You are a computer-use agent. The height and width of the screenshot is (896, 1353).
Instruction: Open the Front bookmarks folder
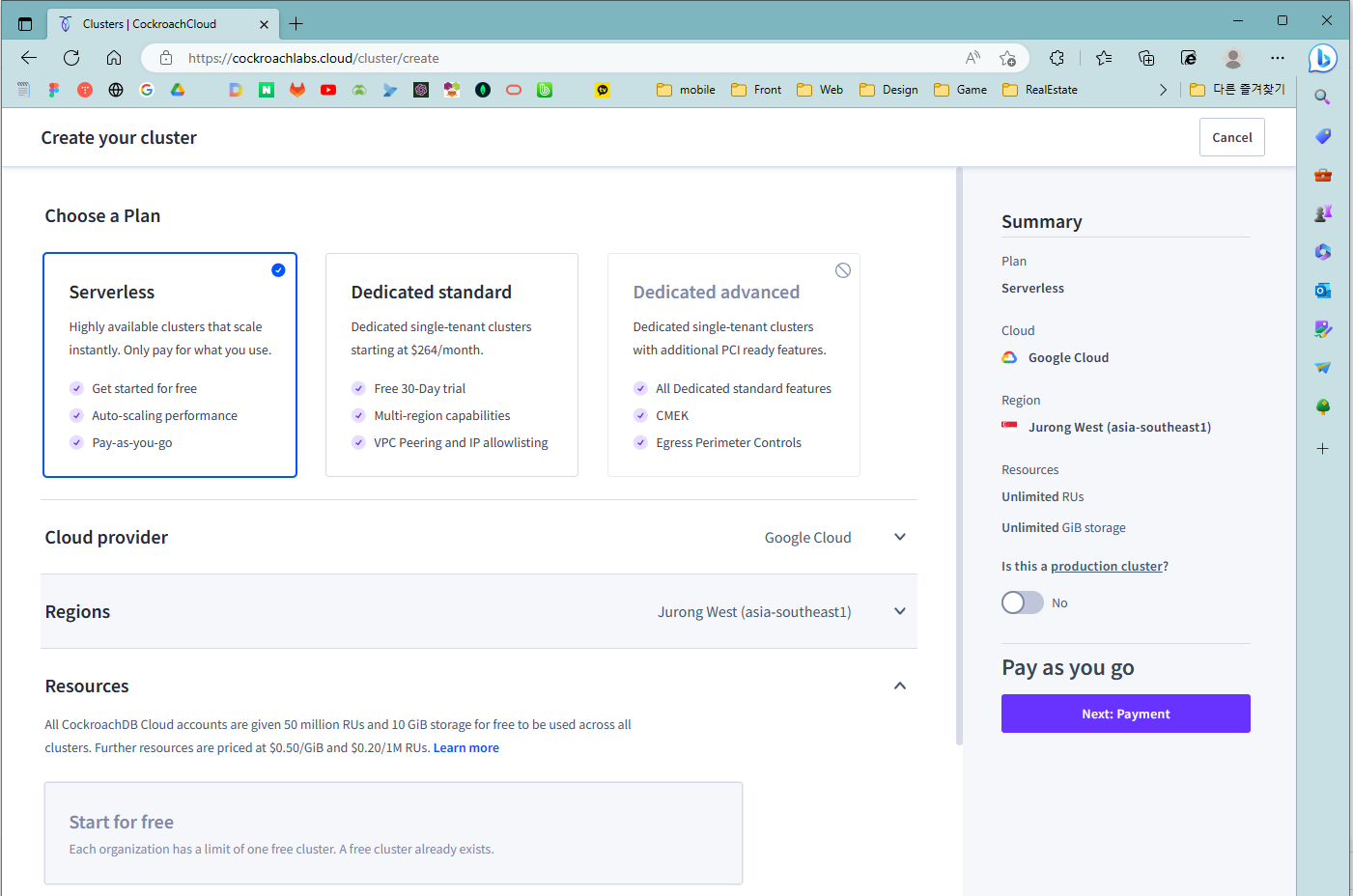(756, 90)
